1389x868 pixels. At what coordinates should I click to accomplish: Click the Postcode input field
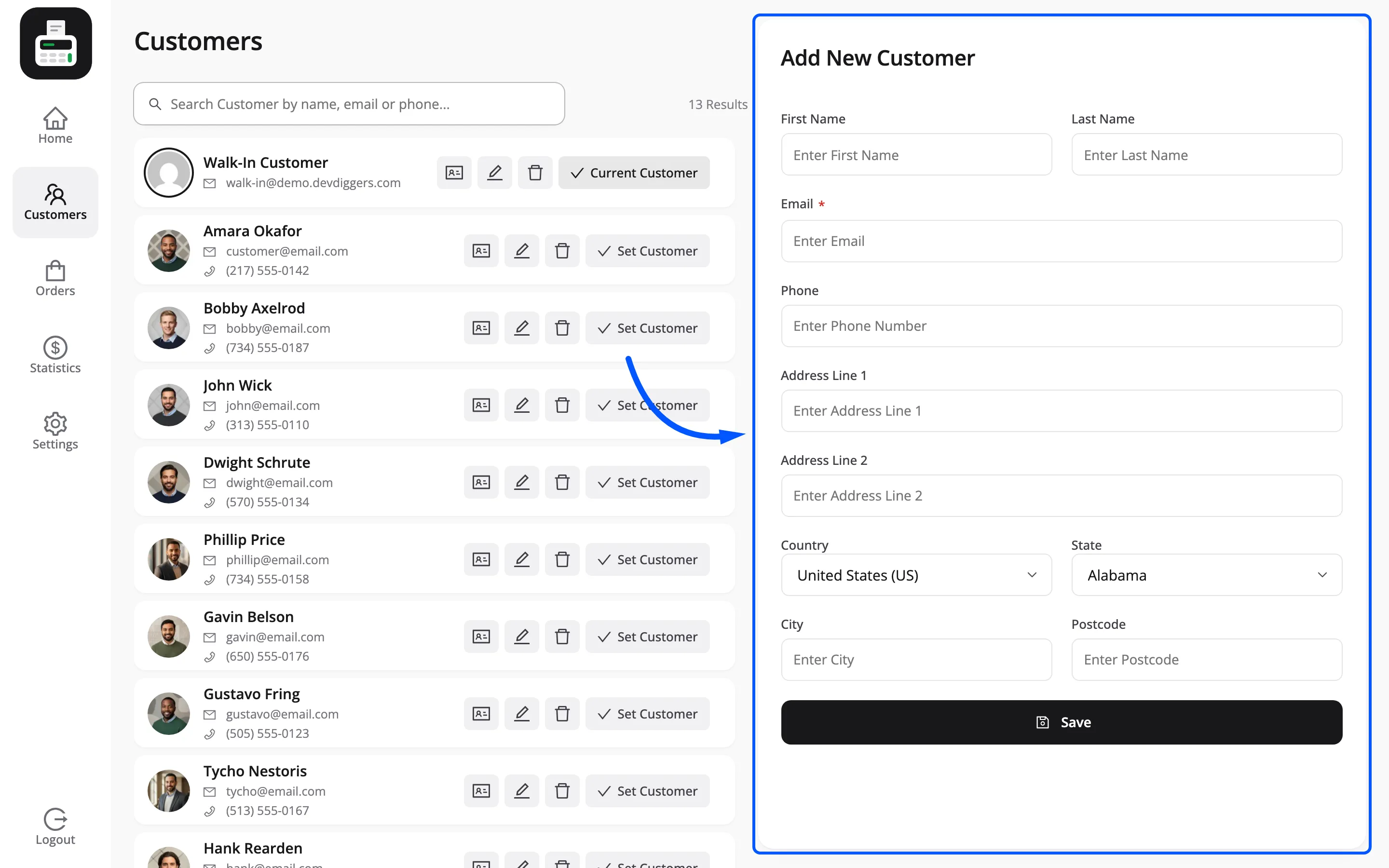[x=1207, y=660]
